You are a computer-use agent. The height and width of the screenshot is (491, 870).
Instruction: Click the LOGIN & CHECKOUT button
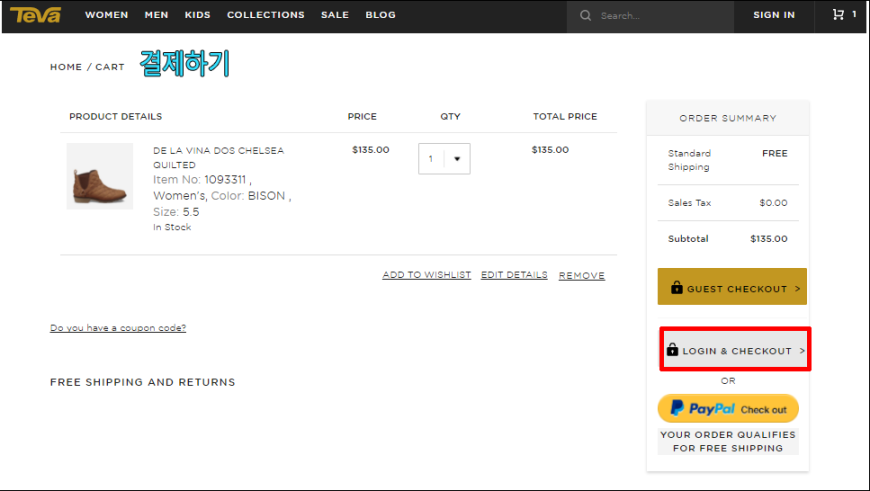735,350
